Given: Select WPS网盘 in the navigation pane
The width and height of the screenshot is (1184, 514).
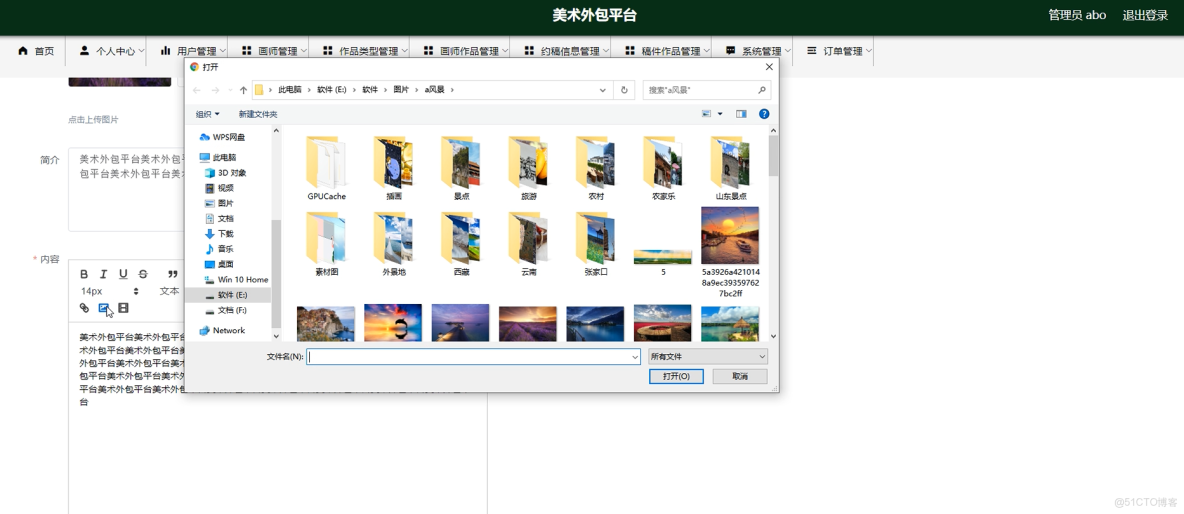Looking at the screenshot, I should coord(222,137).
